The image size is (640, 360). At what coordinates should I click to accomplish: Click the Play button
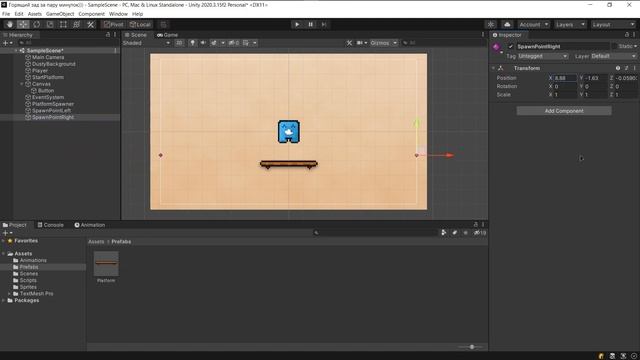point(297,24)
